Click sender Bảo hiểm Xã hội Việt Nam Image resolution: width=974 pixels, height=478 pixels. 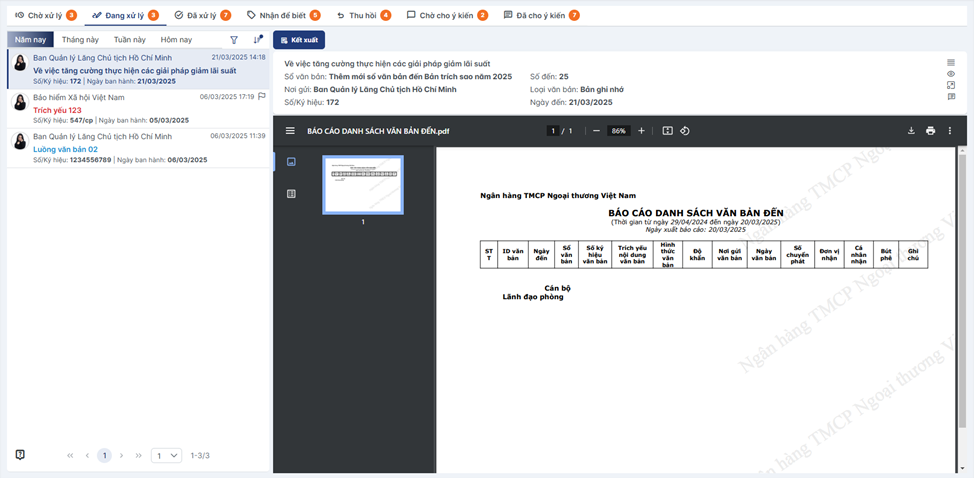click(x=79, y=97)
